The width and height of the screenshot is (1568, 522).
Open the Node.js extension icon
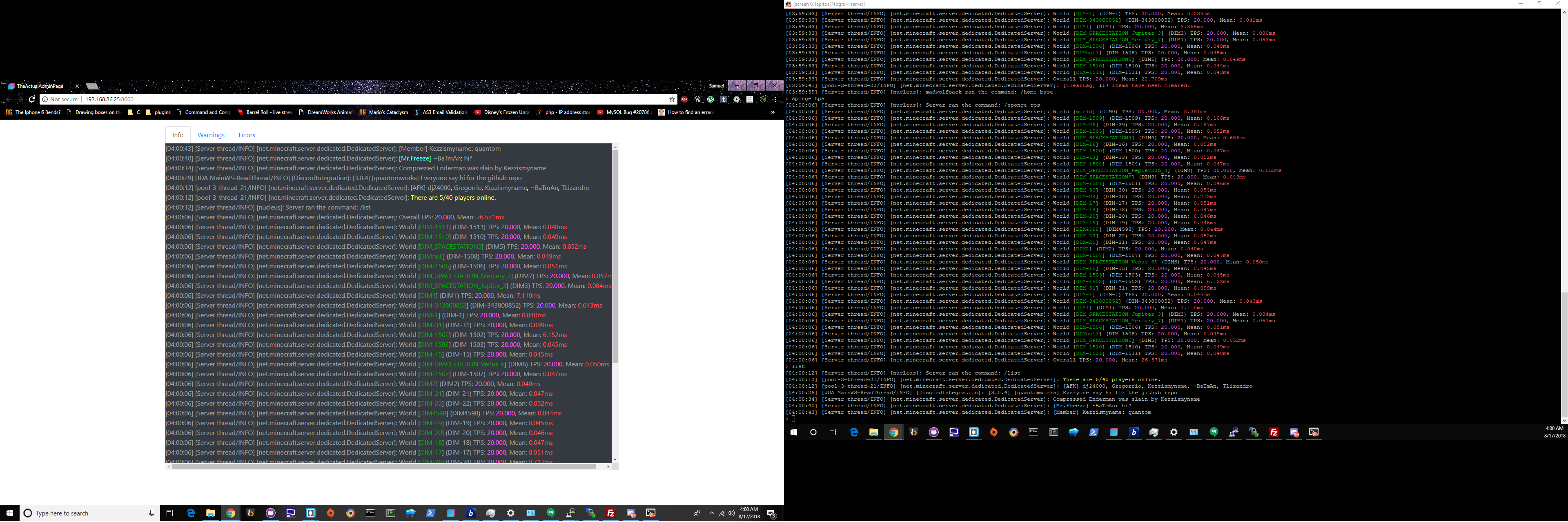coord(763,99)
